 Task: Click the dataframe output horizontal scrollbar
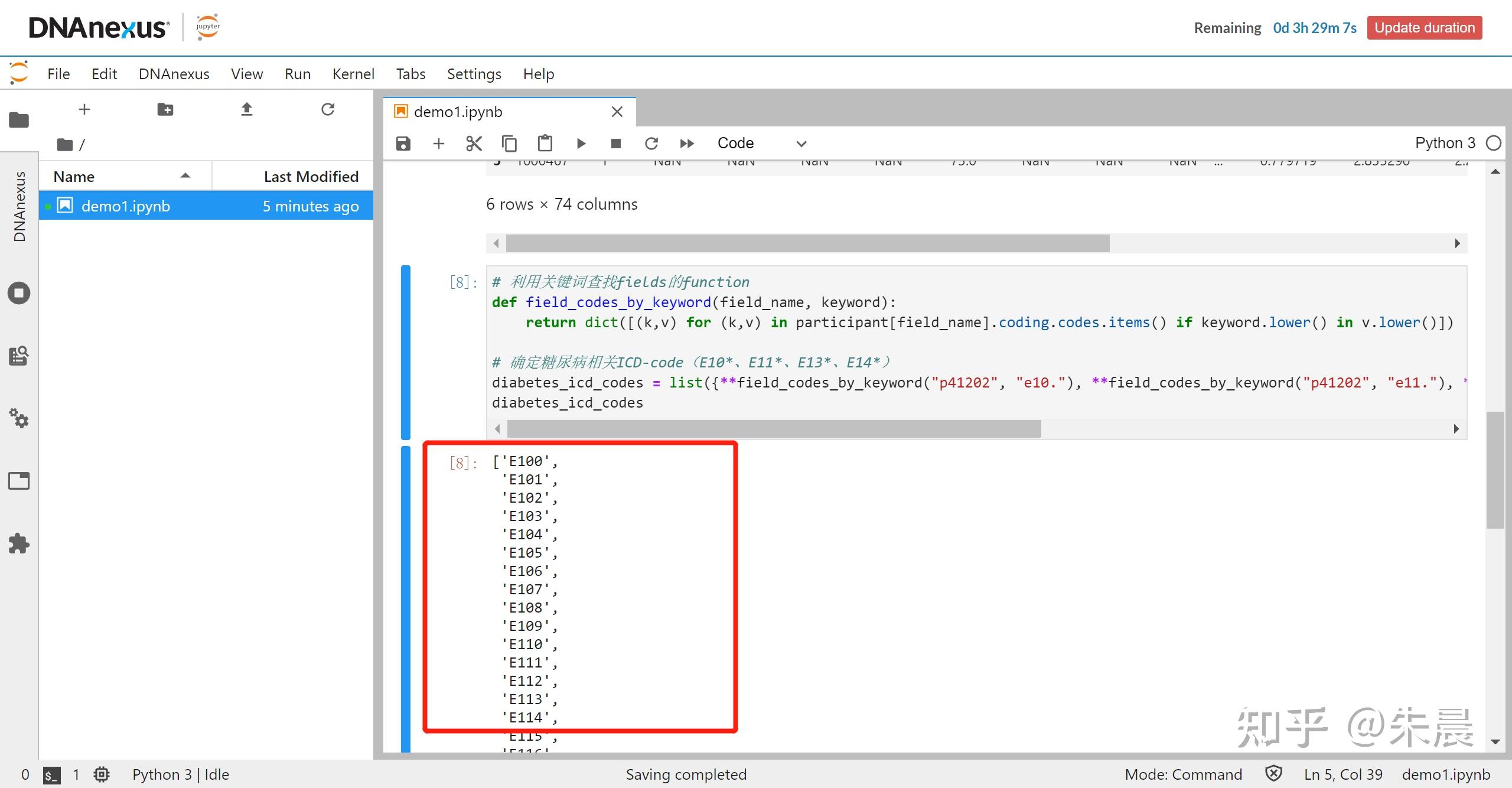(807, 243)
